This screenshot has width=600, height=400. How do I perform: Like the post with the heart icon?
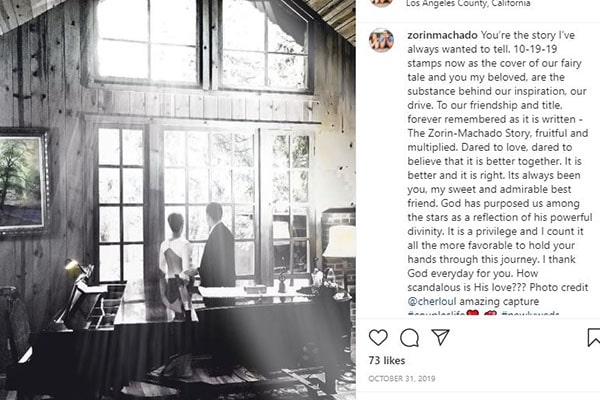(x=378, y=338)
